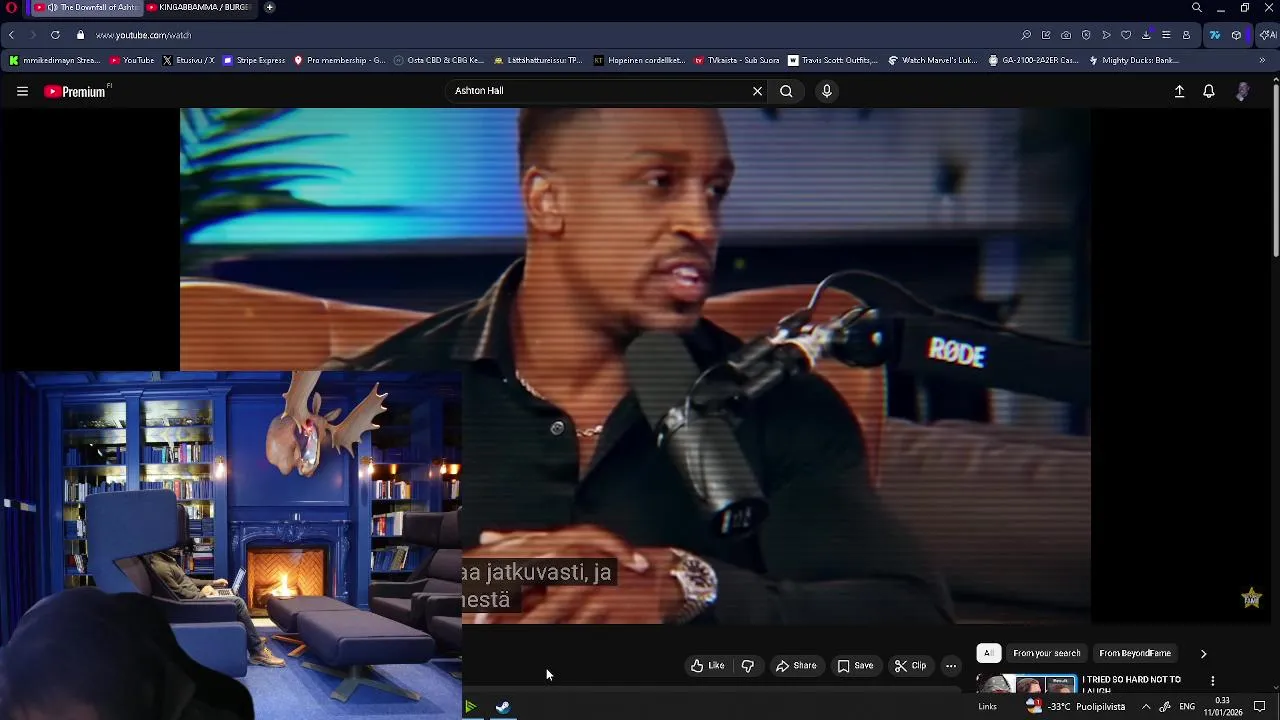Click the suggested video thumbnail in sidebar
Image resolution: width=1280 pixels, height=720 pixels.
click(x=1026, y=685)
